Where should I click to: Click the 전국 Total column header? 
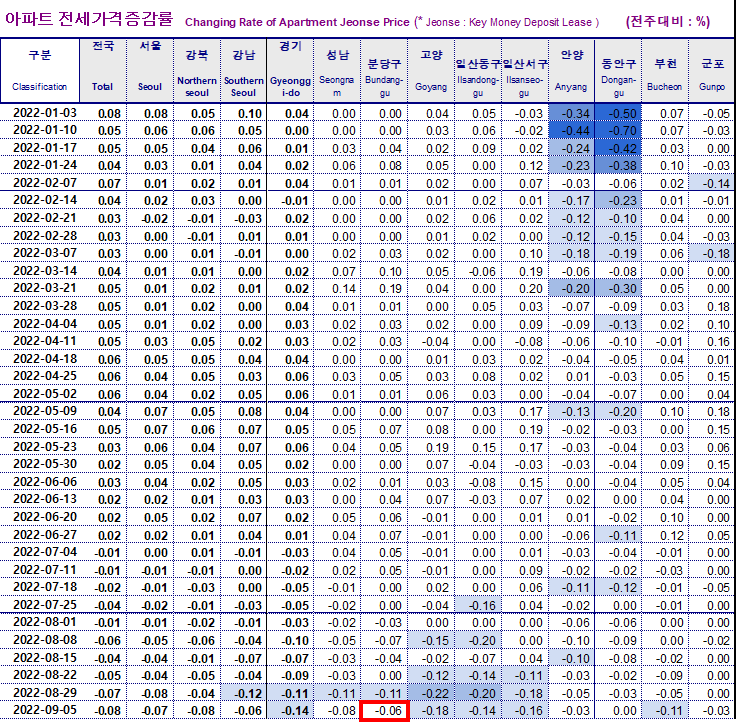[103, 71]
